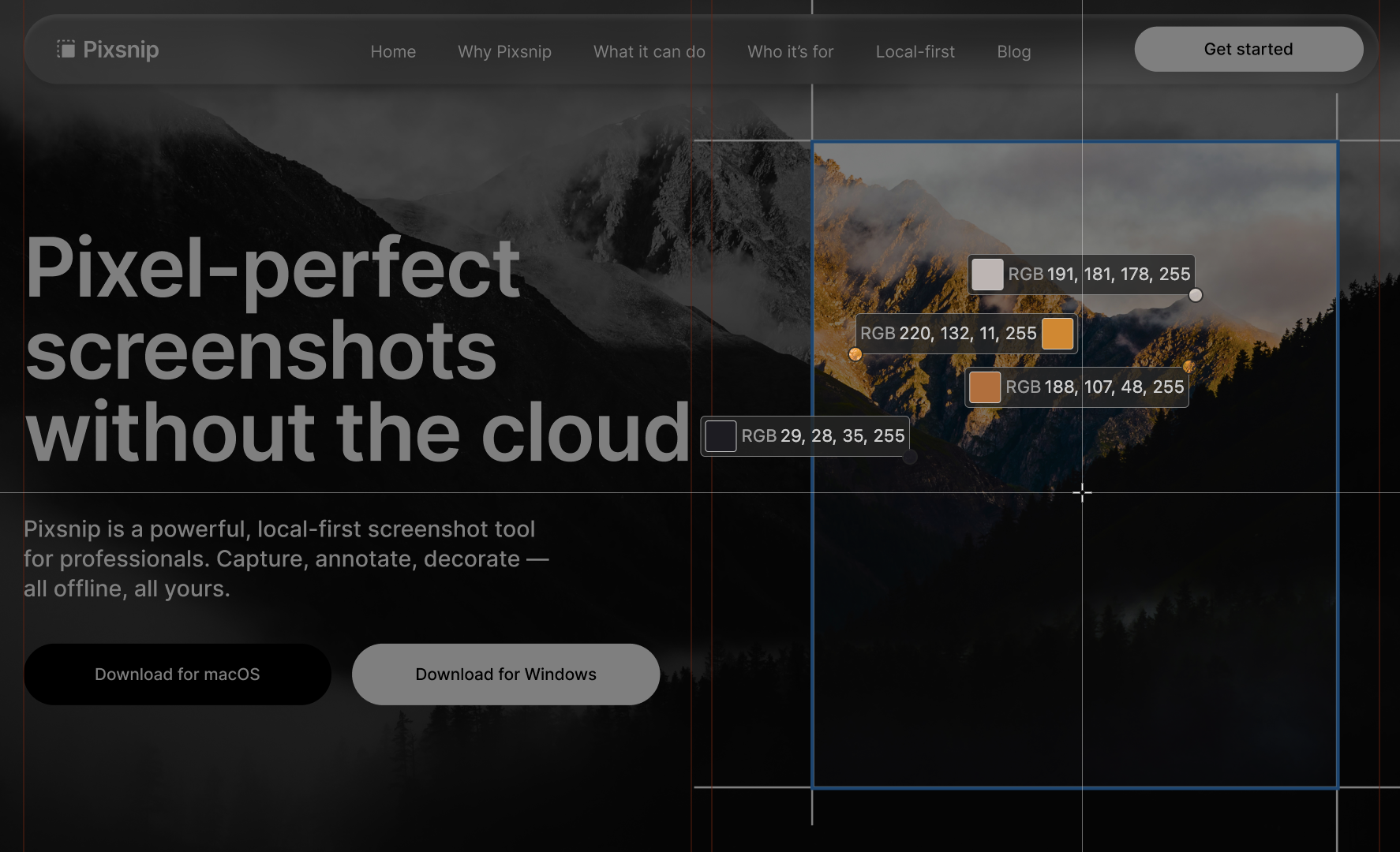Open the Who it's for link

(x=790, y=52)
